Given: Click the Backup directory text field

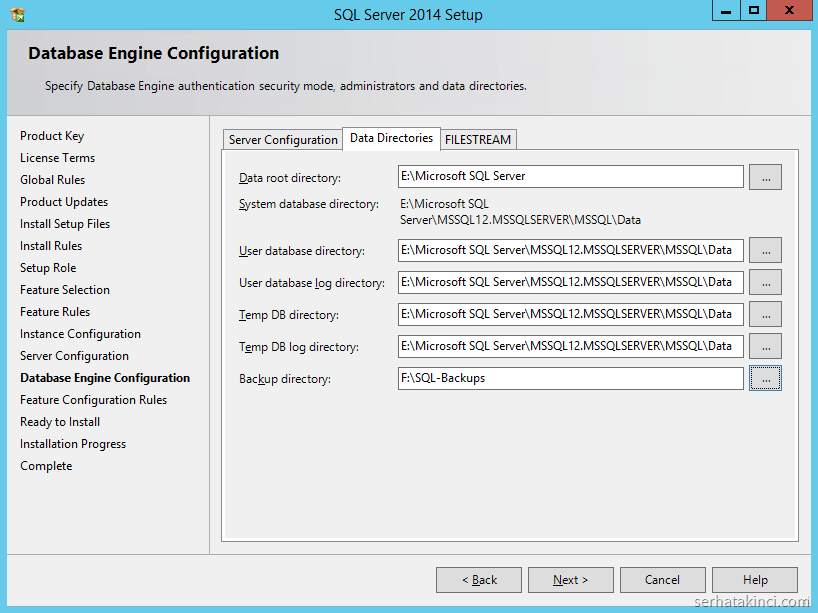Looking at the screenshot, I should point(570,379).
